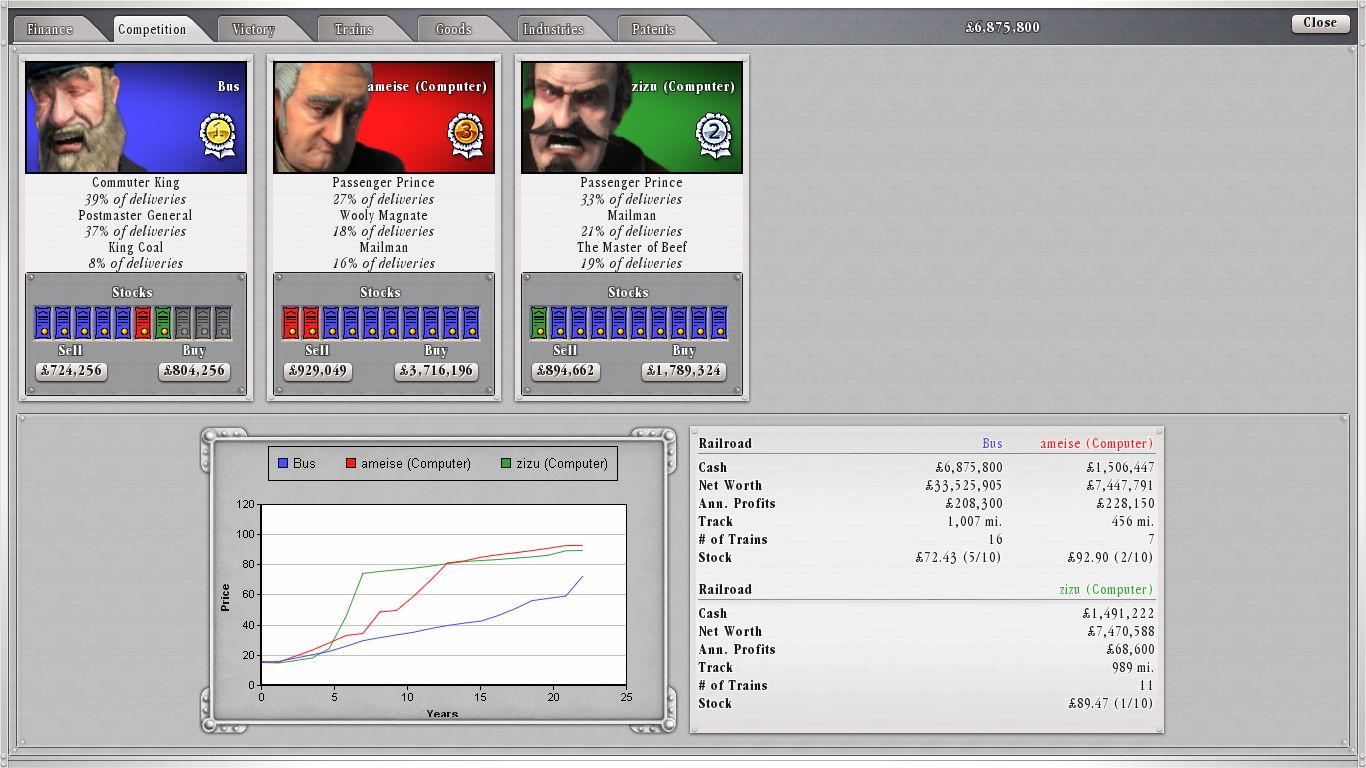
Task: Click ameise net worth £7,447,791
Action: [1121, 486]
